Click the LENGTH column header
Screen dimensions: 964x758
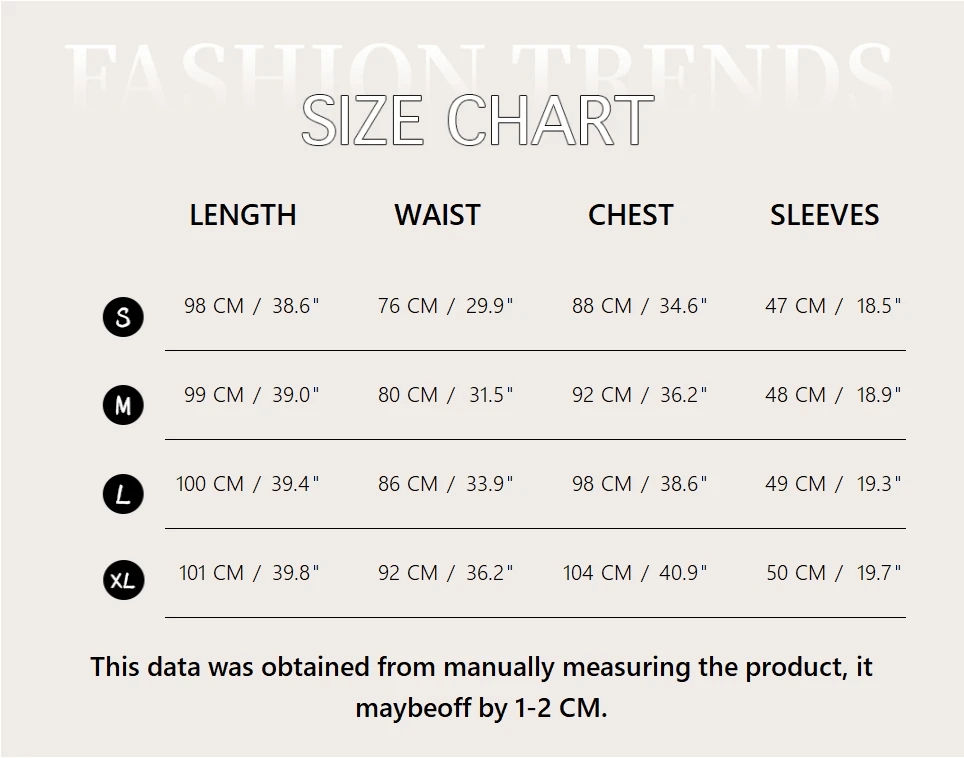click(243, 215)
